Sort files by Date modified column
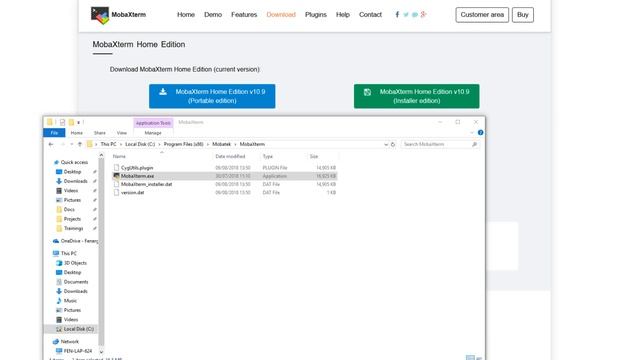 click(x=230, y=156)
